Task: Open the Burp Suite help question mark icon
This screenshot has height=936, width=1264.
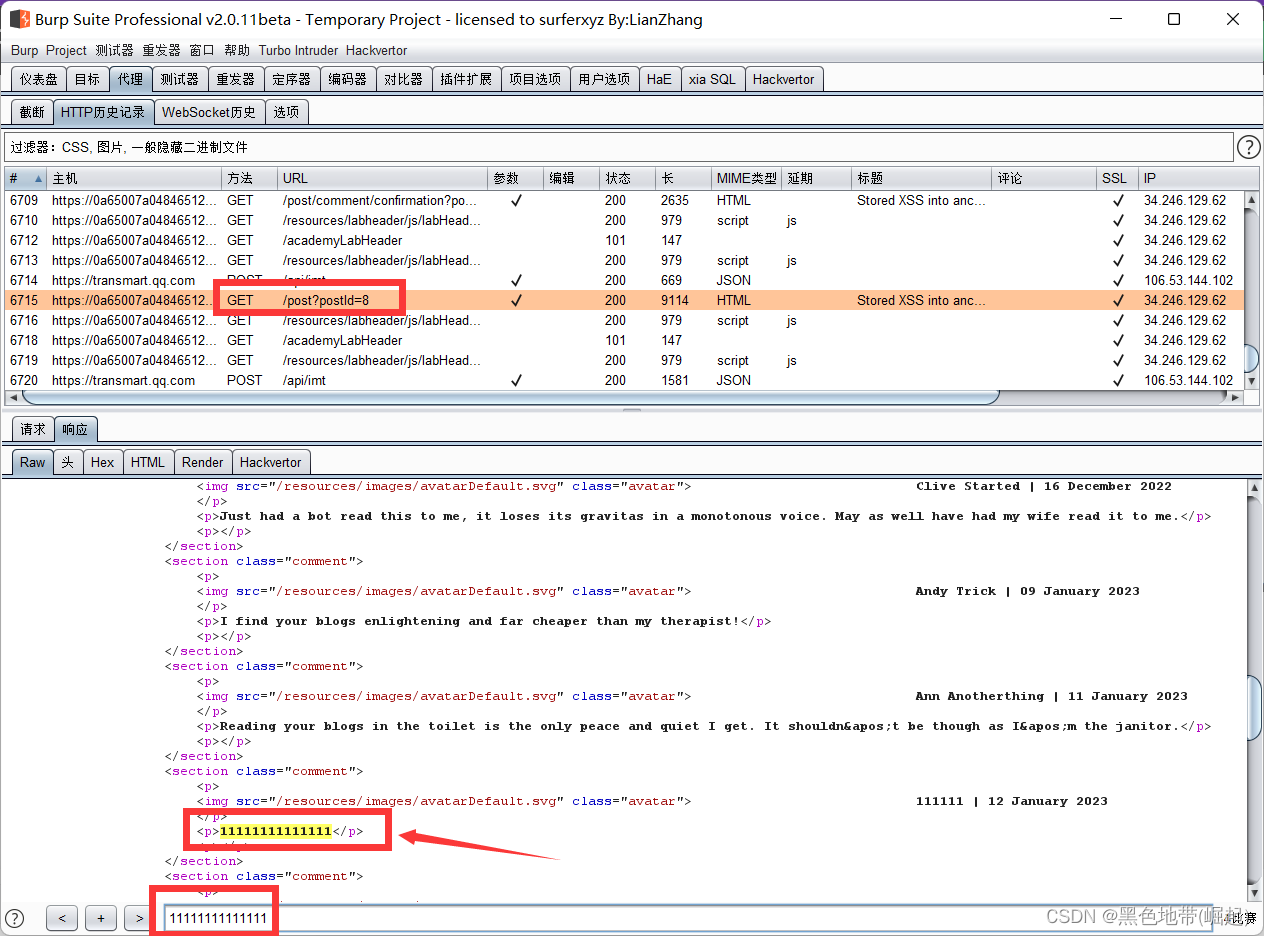Action: (1248, 147)
